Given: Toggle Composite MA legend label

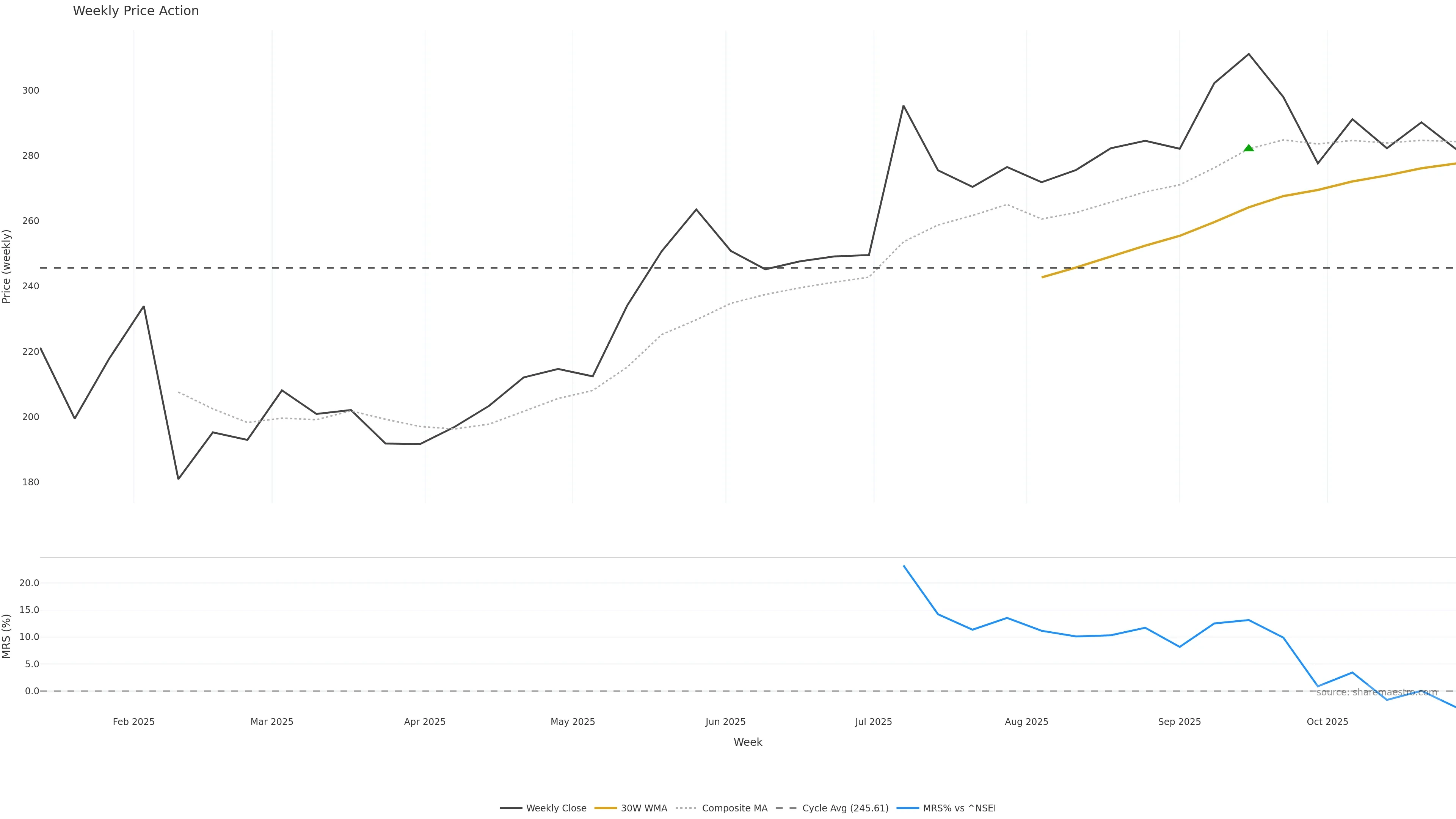Looking at the screenshot, I should tap(734, 808).
